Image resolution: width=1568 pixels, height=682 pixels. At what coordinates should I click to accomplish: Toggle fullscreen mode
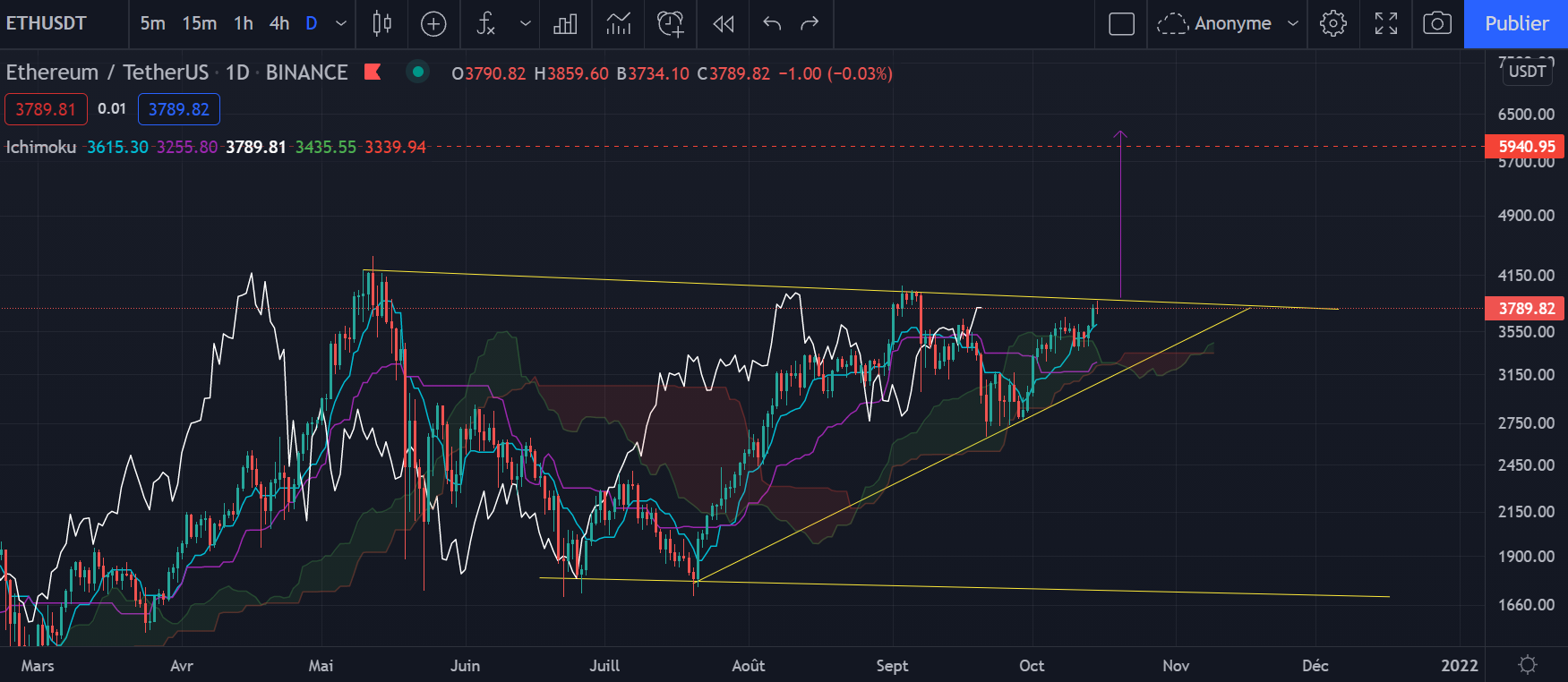(1385, 24)
